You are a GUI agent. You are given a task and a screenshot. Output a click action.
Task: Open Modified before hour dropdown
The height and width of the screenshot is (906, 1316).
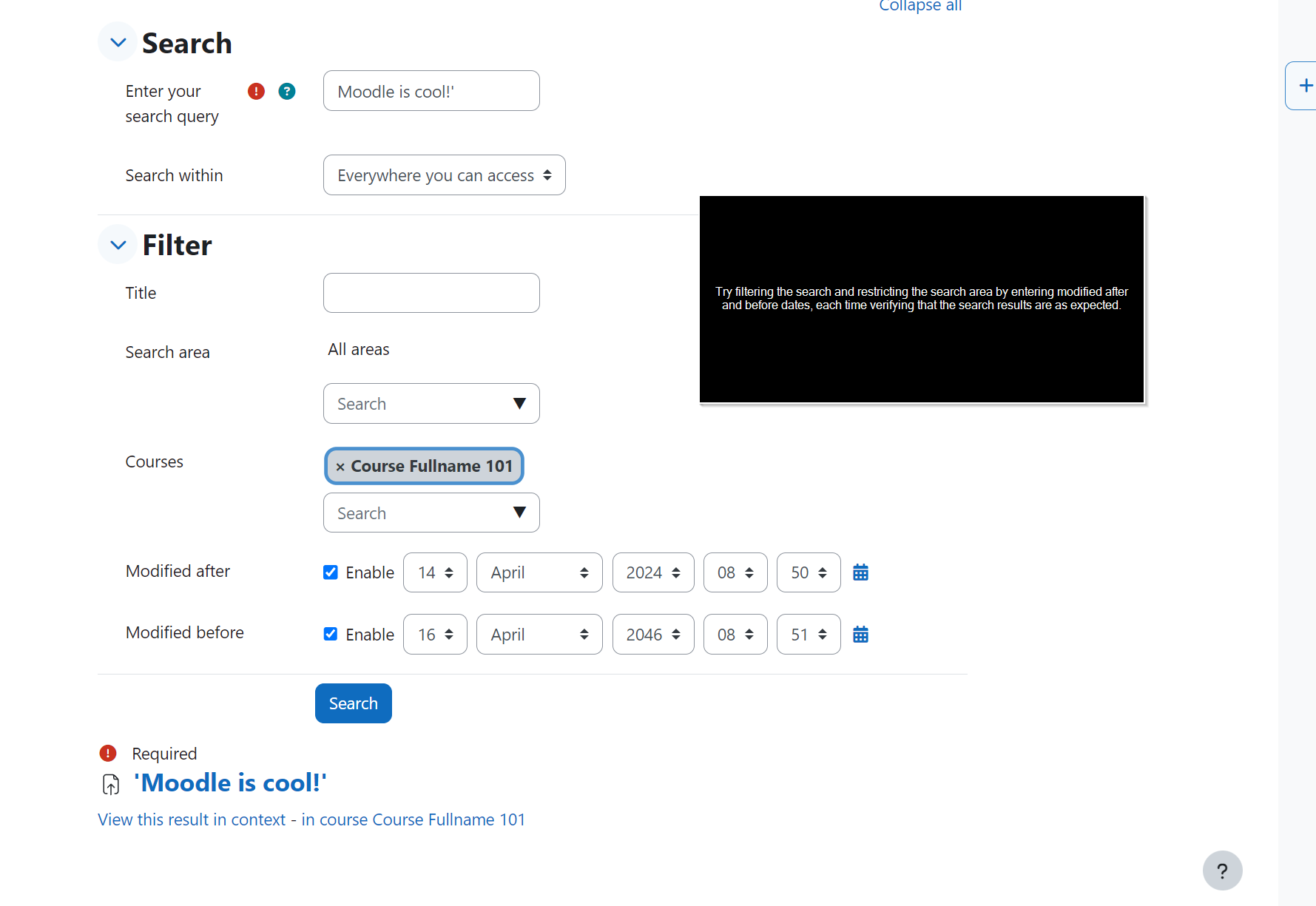735,635
